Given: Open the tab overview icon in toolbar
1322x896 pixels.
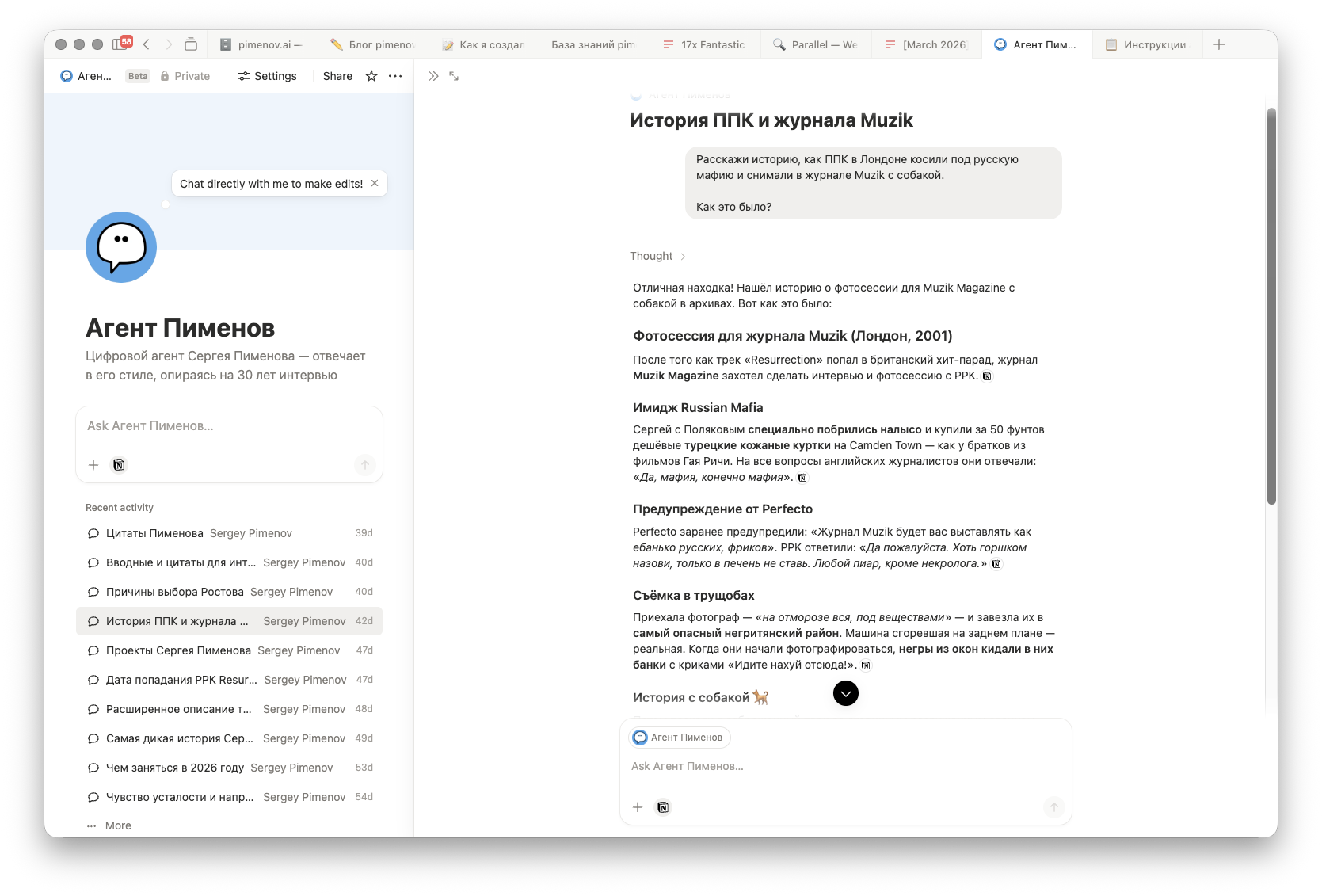Looking at the screenshot, I should tap(191, 44).
